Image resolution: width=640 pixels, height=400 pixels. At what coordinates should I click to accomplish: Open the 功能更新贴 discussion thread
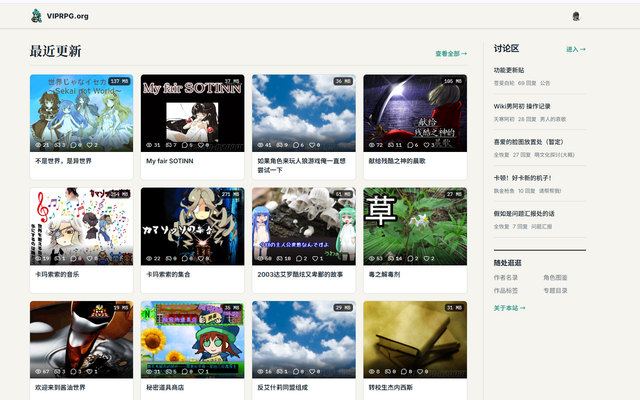[509, 70]
